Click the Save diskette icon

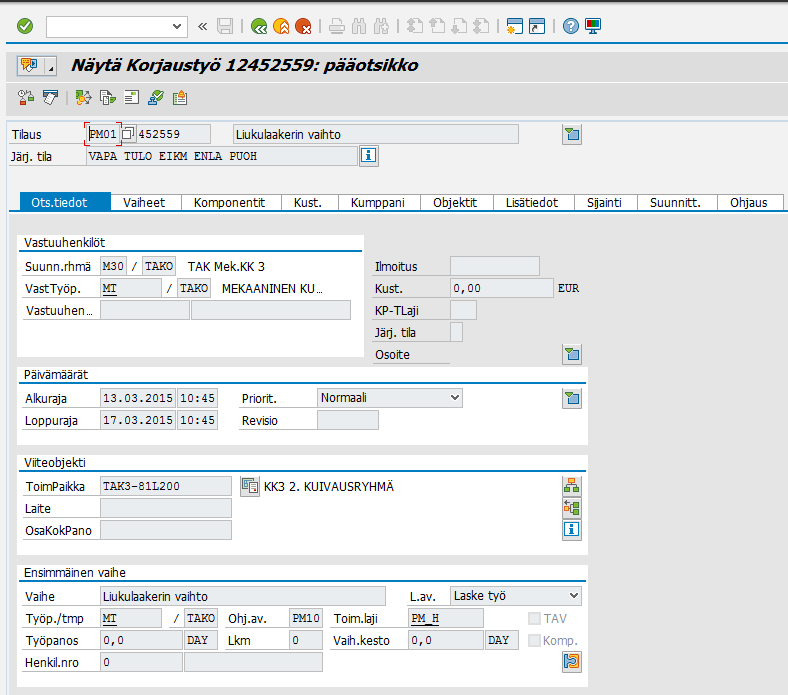[225, 26]
